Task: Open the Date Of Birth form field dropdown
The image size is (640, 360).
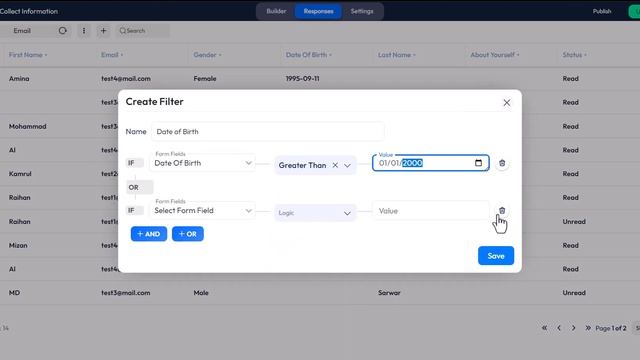Action: click(203, 163)
